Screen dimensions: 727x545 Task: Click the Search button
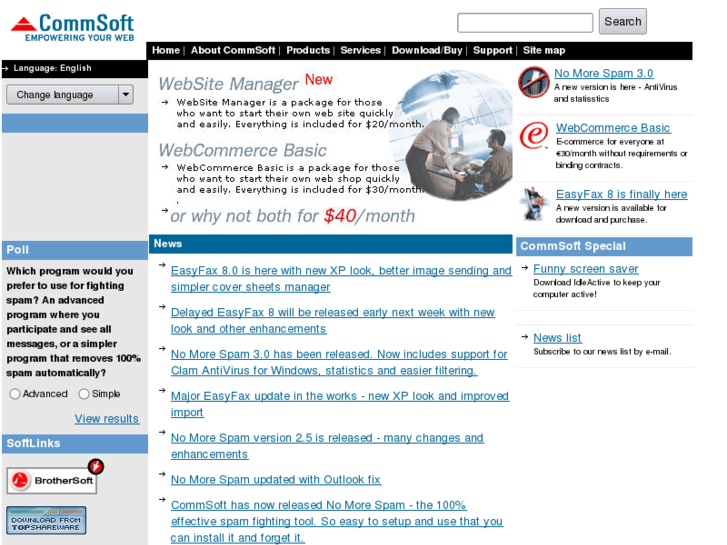[x=623, y=21]
